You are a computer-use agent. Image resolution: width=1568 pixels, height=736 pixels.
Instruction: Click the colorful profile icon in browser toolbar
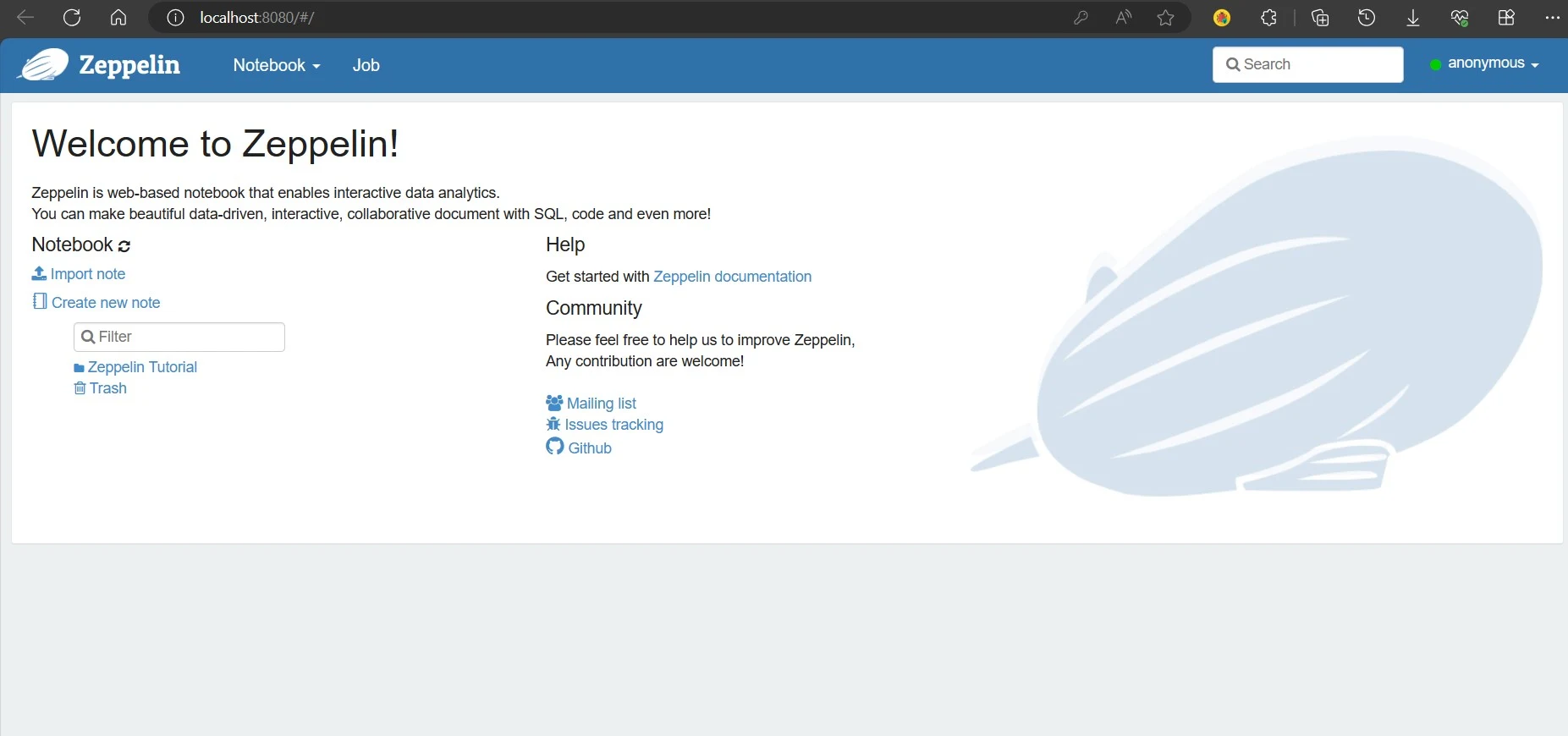coord(1222,18)
